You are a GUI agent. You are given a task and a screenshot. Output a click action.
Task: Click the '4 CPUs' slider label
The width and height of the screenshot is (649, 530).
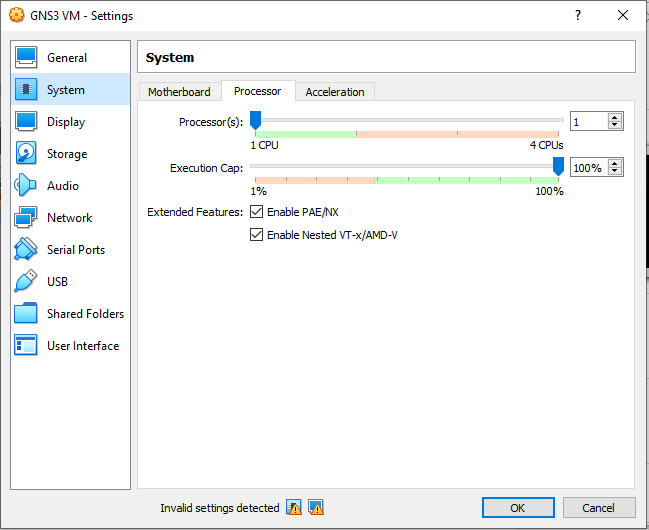click(546, 145)
